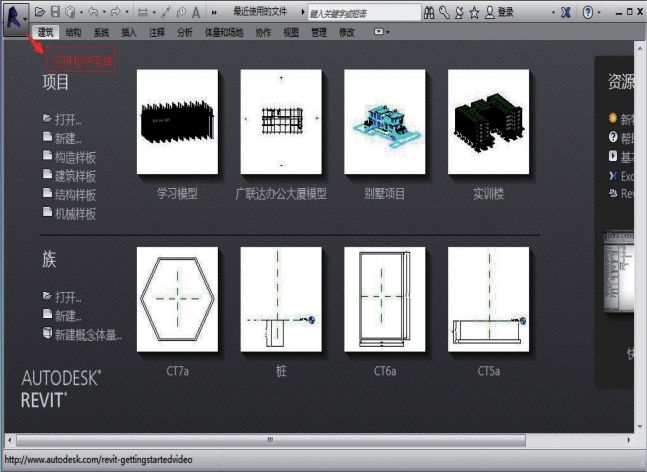The height and width of the screenshot is (472, 647).
Task: Switch to the 体量和场地 ribbon tab
Action: point(224,32)
